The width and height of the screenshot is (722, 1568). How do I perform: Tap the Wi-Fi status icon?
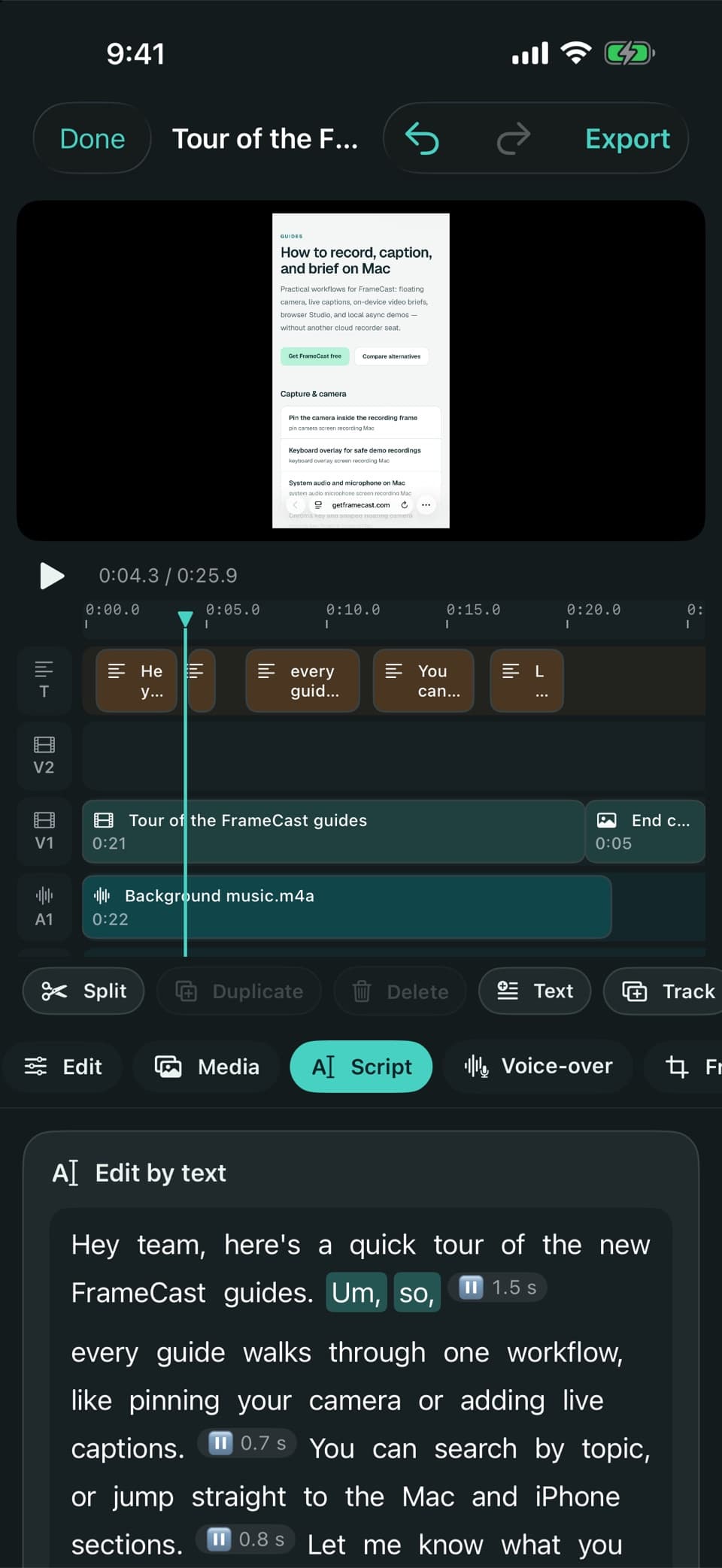click(576, 53)
